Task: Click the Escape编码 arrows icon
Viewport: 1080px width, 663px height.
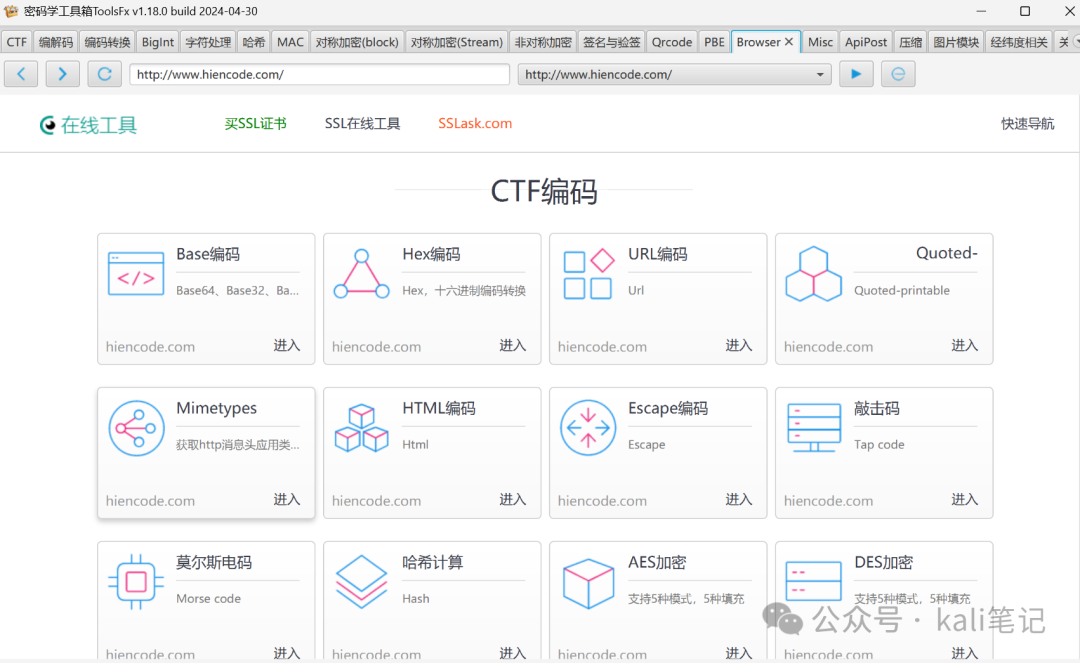Action: (x=587, y=427)
